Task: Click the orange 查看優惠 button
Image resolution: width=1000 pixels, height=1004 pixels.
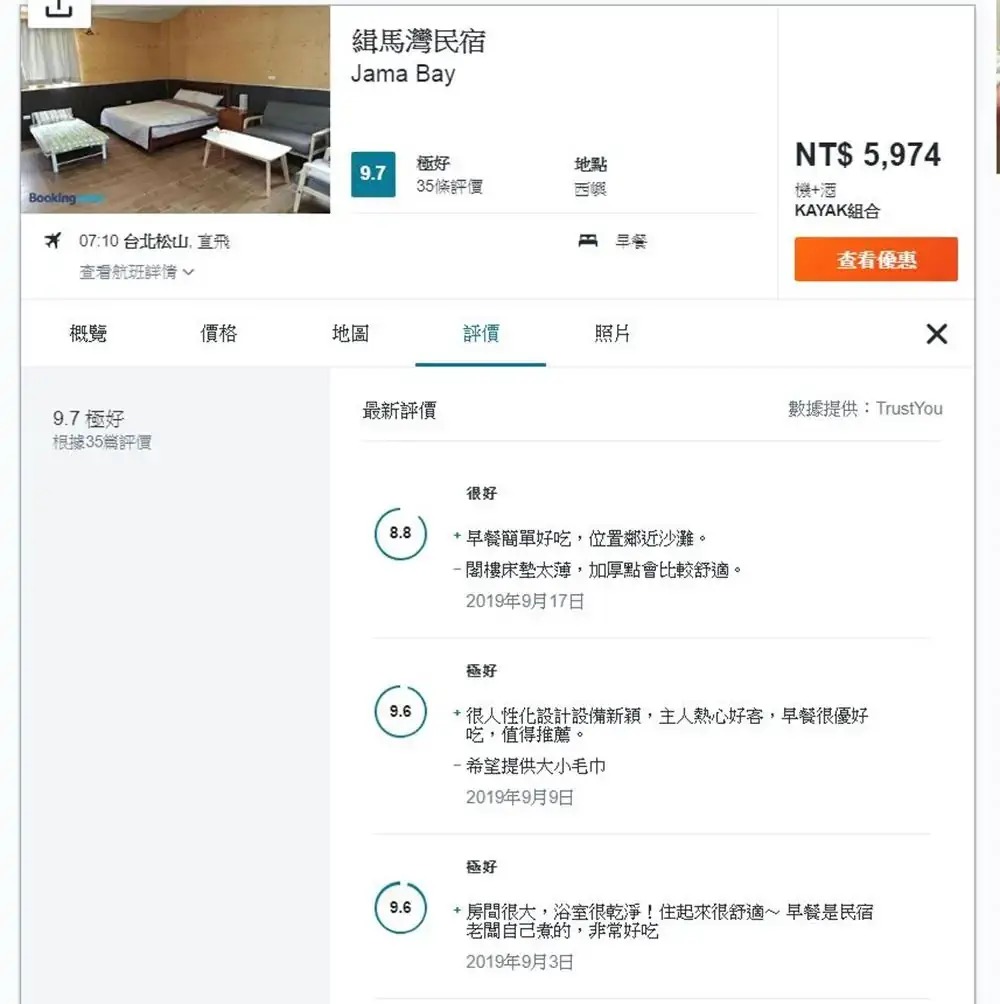Action: [876, 260]
